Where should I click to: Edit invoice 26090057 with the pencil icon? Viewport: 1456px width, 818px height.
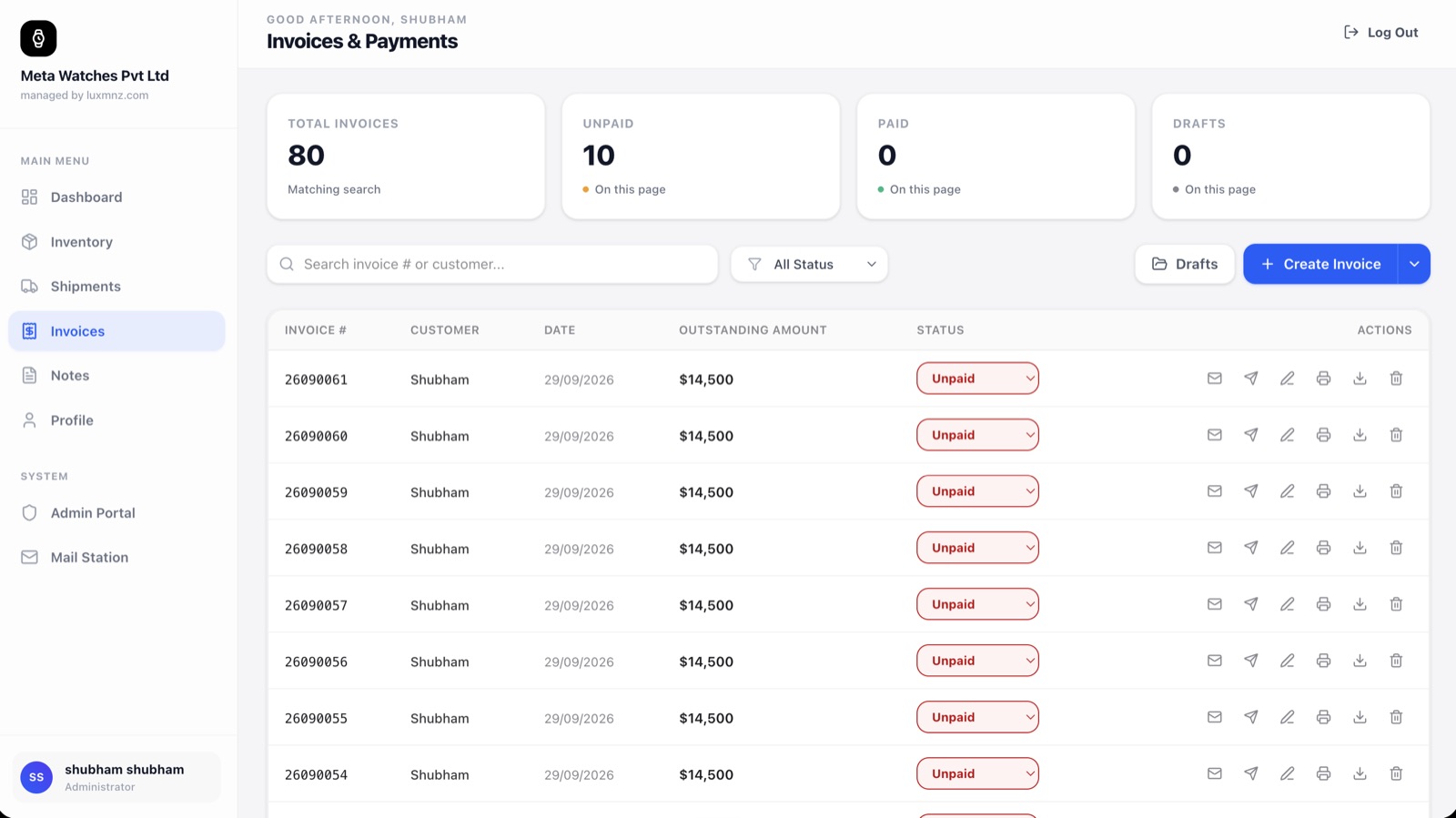tap(1288, 604)
